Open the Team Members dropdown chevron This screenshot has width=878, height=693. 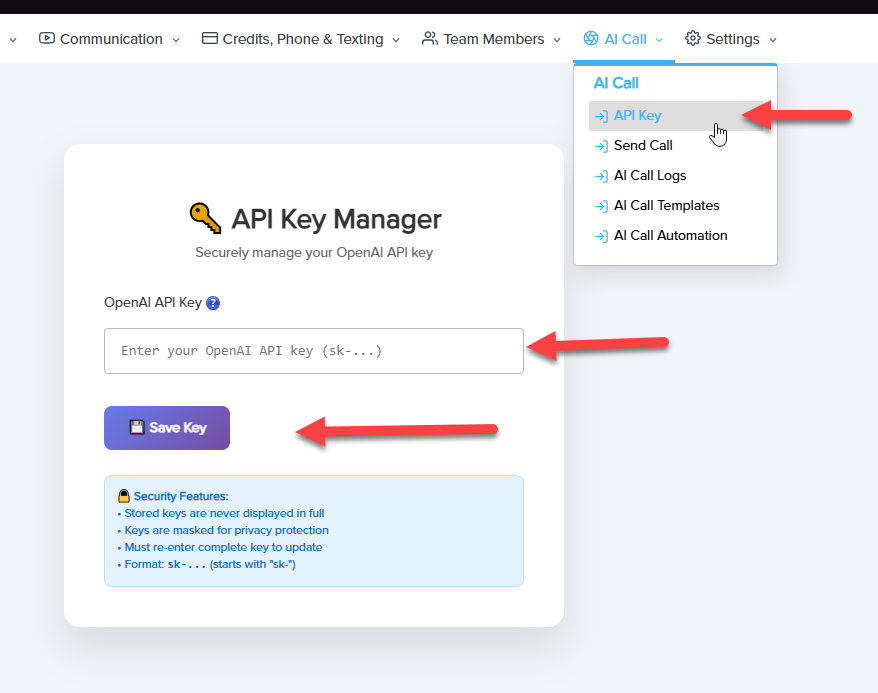point(556,40)
